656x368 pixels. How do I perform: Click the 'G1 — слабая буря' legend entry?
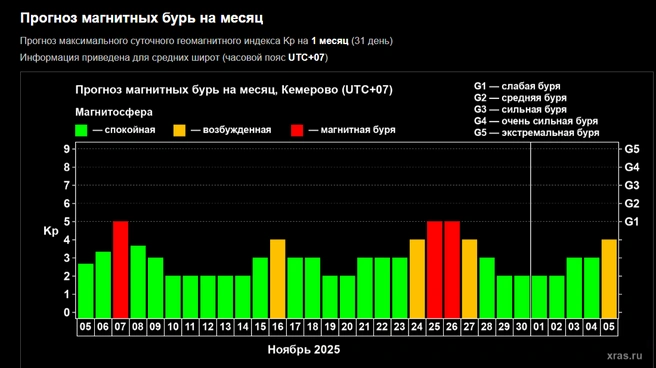pos(517,86)
